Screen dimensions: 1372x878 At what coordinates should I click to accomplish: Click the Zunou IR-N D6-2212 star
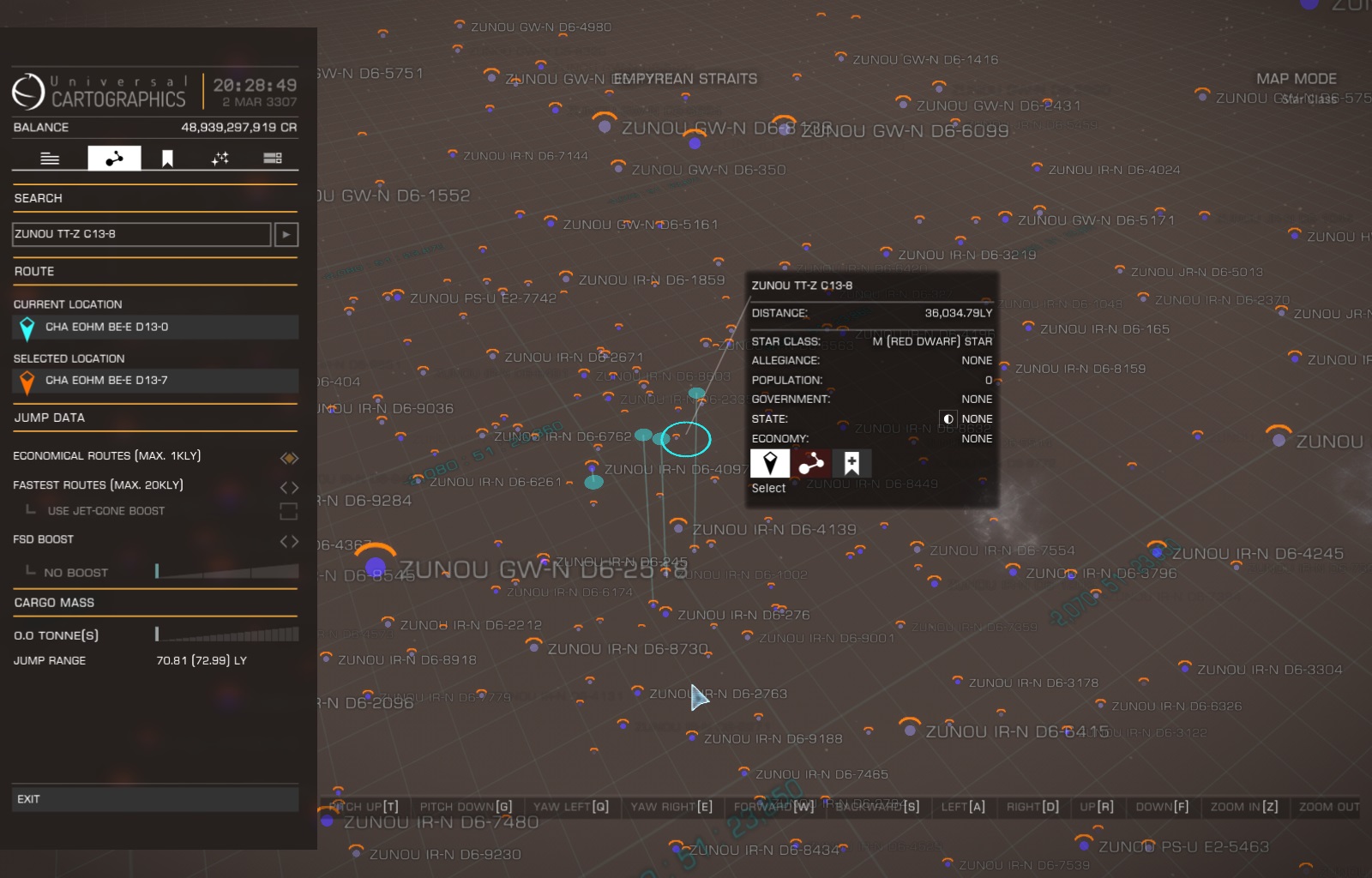[x=388, y=623]
